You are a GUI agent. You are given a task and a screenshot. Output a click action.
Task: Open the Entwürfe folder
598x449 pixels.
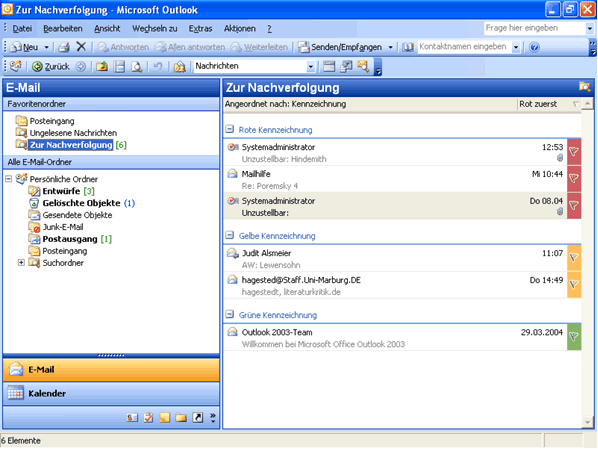pos(61,191)
